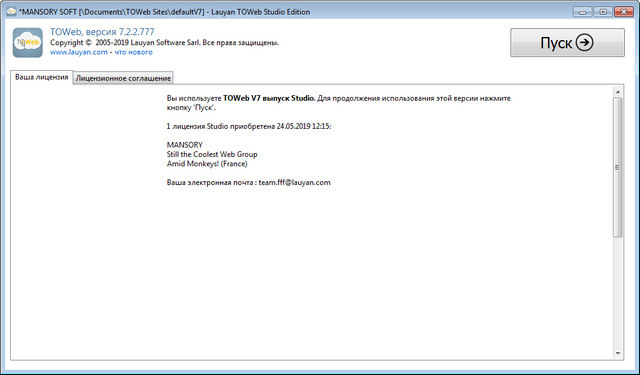The height and width of the screenshot is (375, 640).
Task: Start the program with the Пуск button
Action: pyautogui.click(x=567, y=42)
